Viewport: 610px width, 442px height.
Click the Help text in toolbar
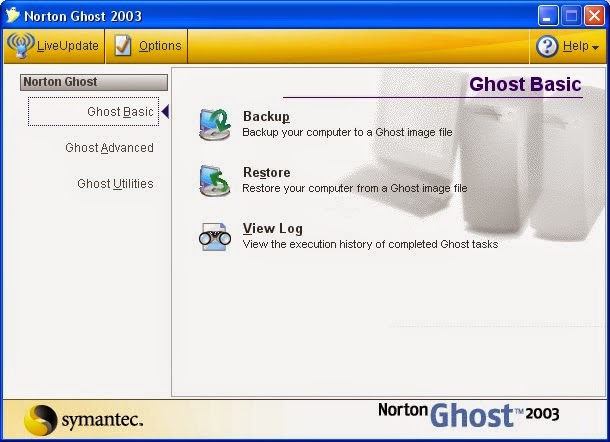[x=576, y=46]
